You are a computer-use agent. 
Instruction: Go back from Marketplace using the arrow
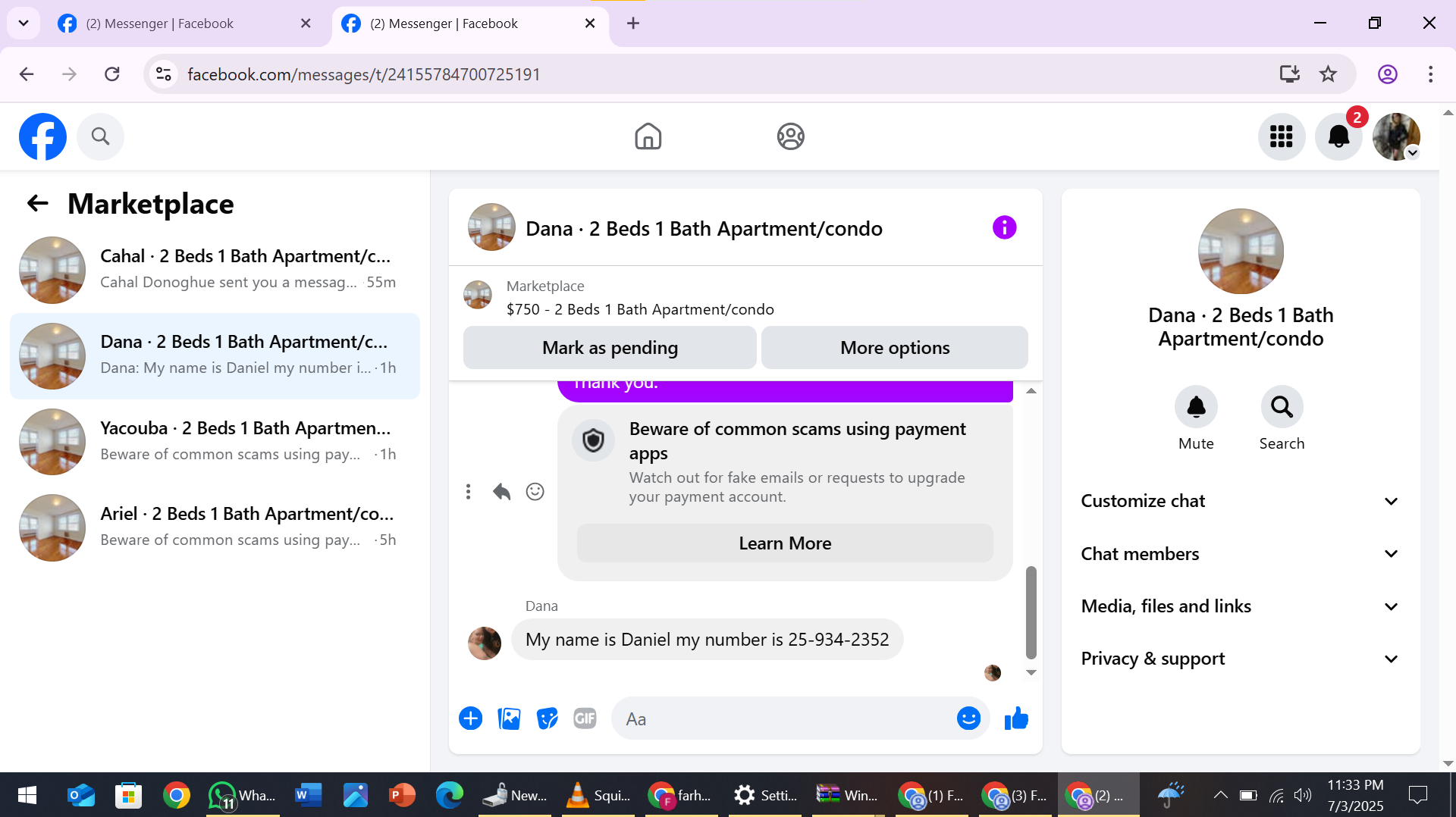(37, 203)
